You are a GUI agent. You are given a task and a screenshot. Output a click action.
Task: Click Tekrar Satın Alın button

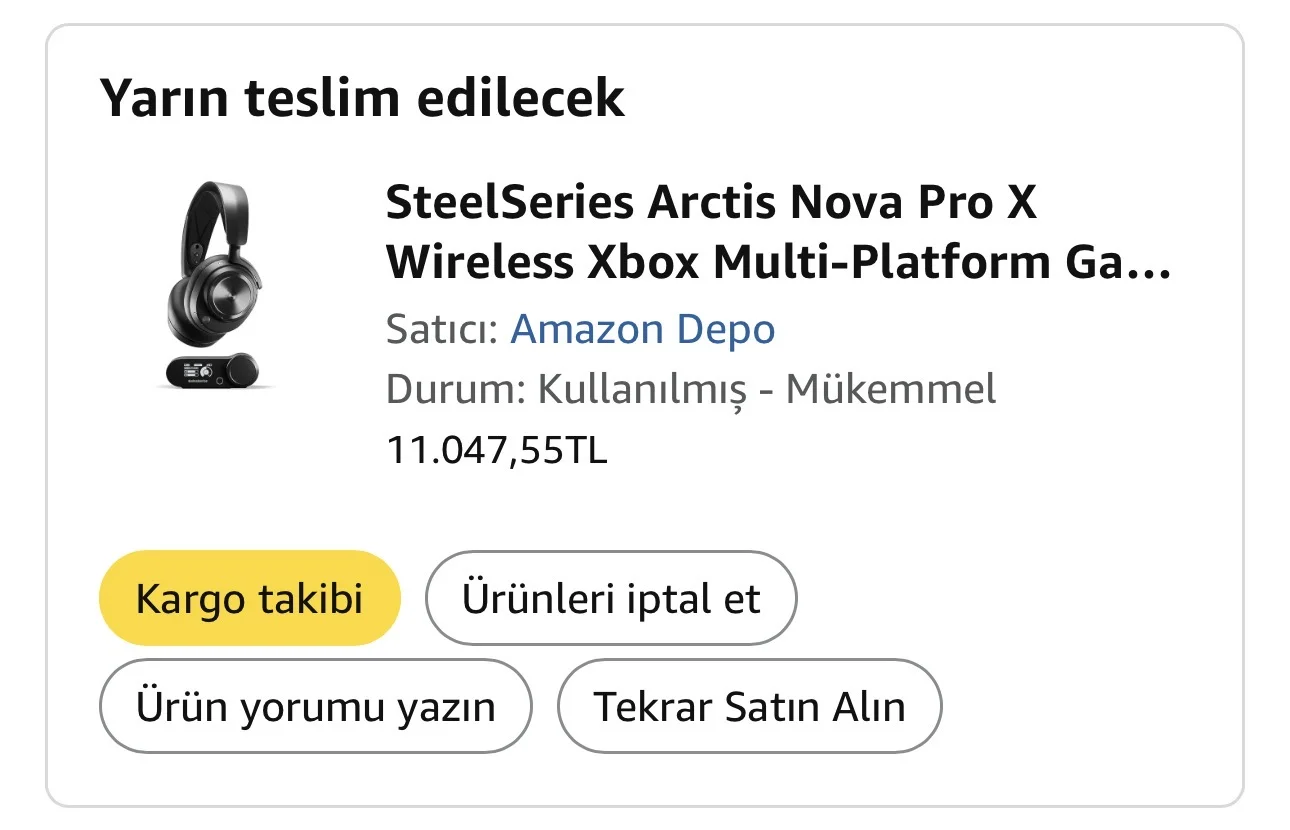click(x=749, y=706)
